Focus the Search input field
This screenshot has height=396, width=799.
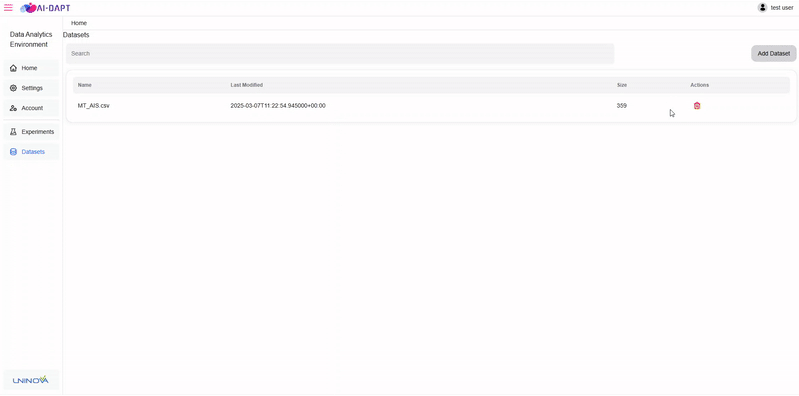[x=340, y=54]
